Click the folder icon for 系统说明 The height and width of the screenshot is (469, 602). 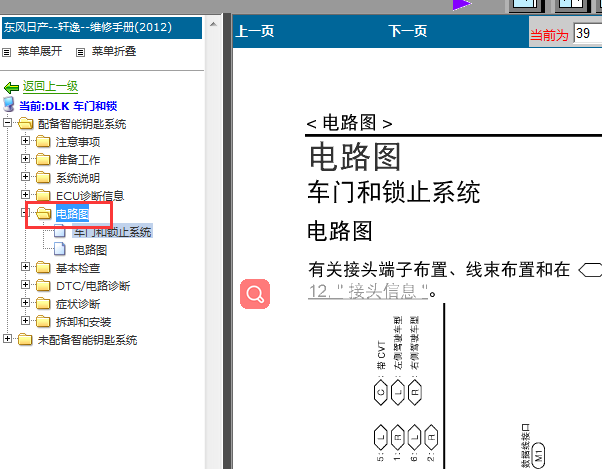click(43, 177)
